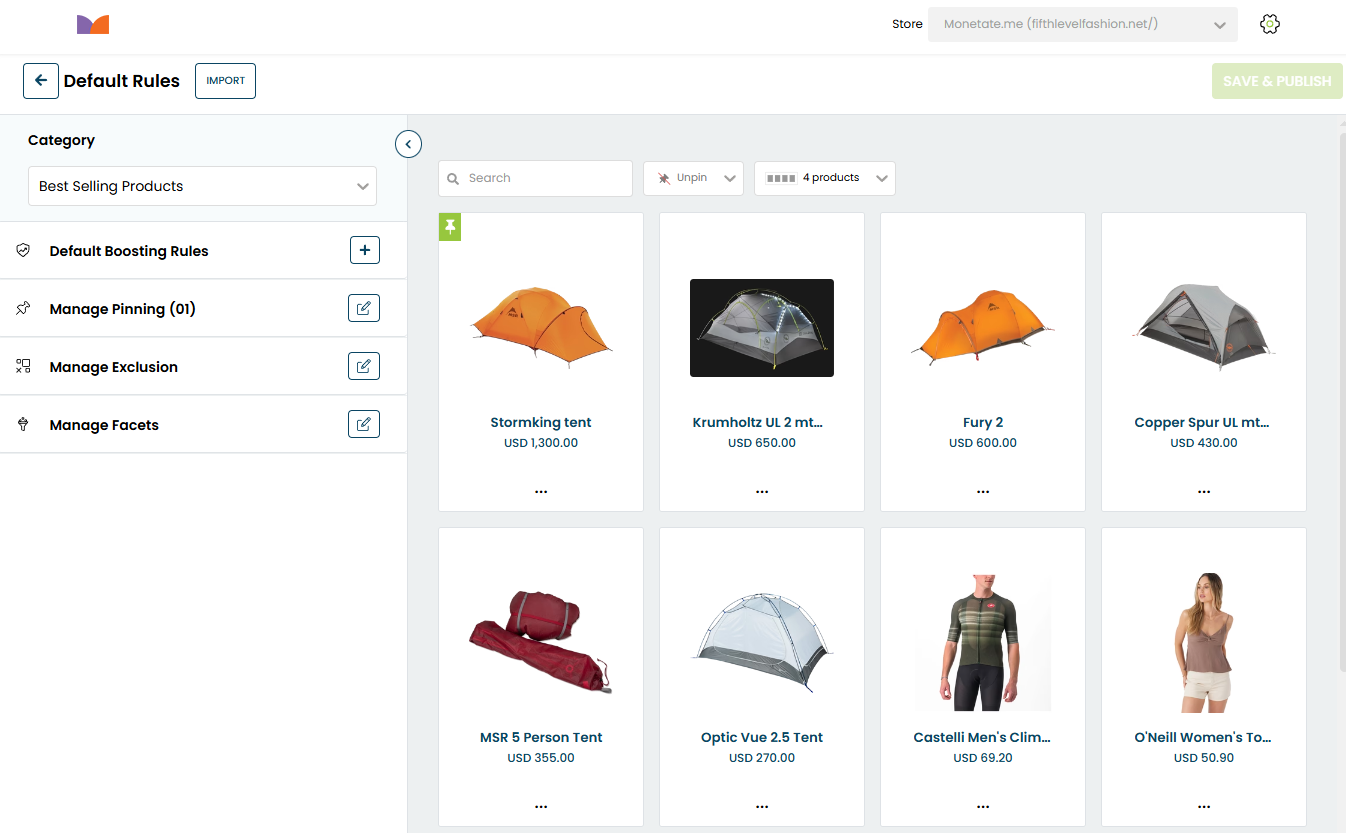Click the shield icon beside Default Boosting Rules
The image size is (1346, 833).
click(x=23, y=251)
